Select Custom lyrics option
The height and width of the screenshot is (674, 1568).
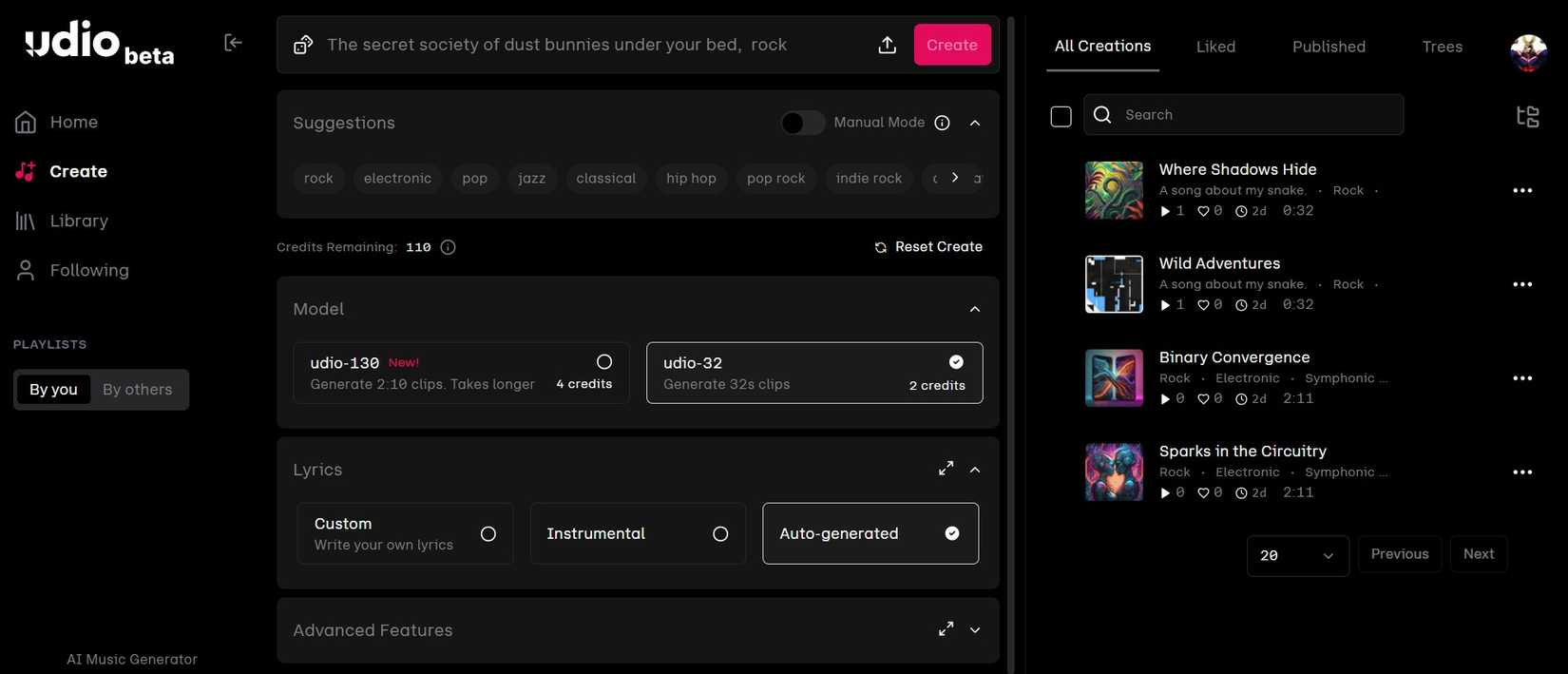(405, 533)
